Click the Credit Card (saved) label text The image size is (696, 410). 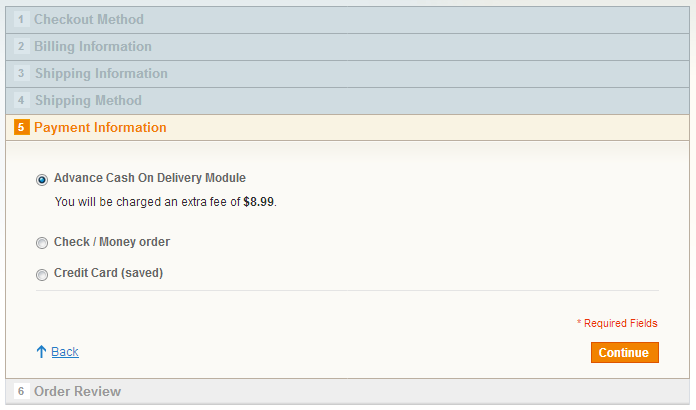click(108, 273)
